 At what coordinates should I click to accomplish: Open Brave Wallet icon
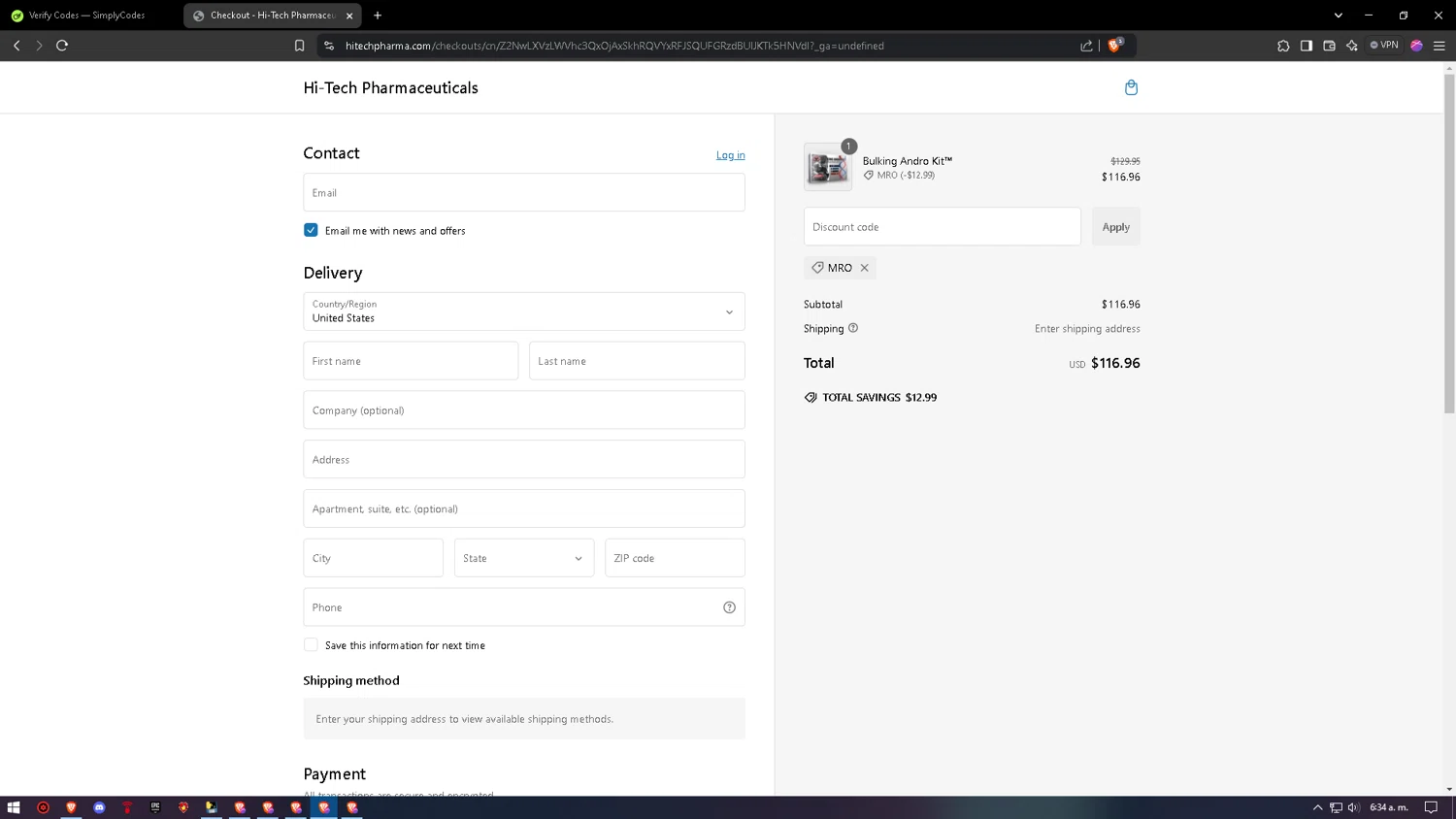tap(1329, 46)
